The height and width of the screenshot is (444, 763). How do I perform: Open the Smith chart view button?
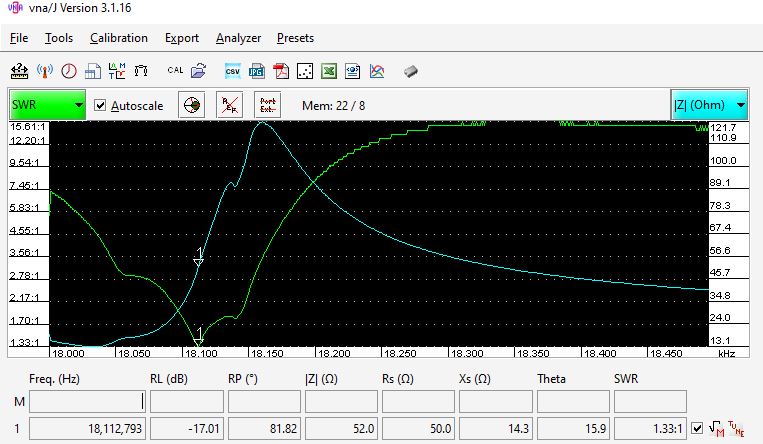point(192,105)
